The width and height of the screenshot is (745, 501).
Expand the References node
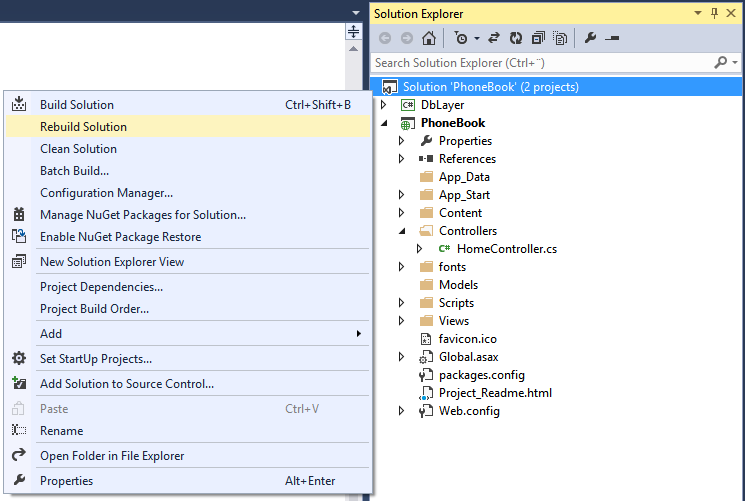(402, 159)
